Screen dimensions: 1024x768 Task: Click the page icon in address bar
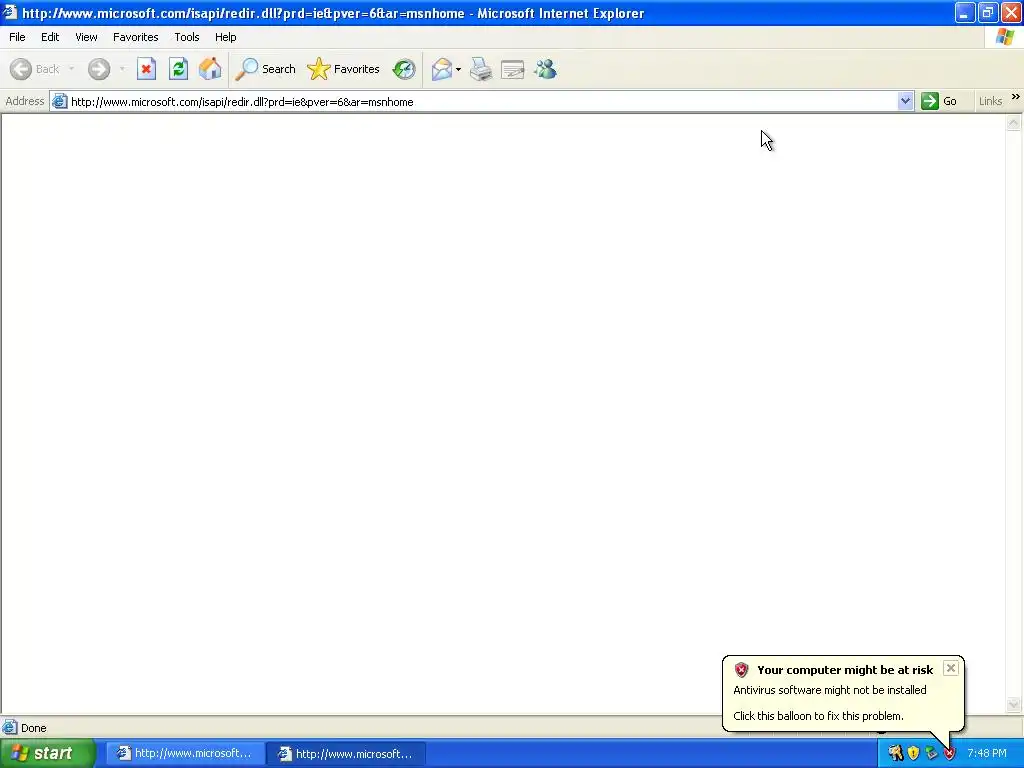click(59, 101)
